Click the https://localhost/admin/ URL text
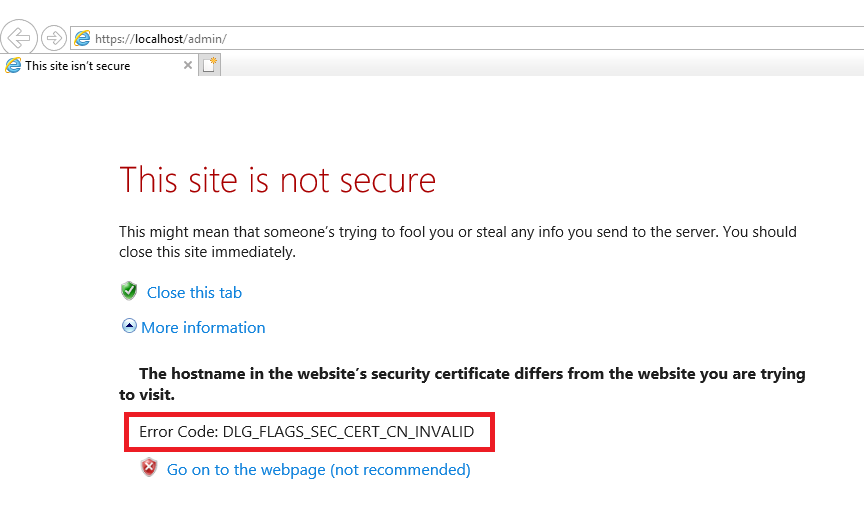Screen dimensions: 864x531 coord(160,39)
